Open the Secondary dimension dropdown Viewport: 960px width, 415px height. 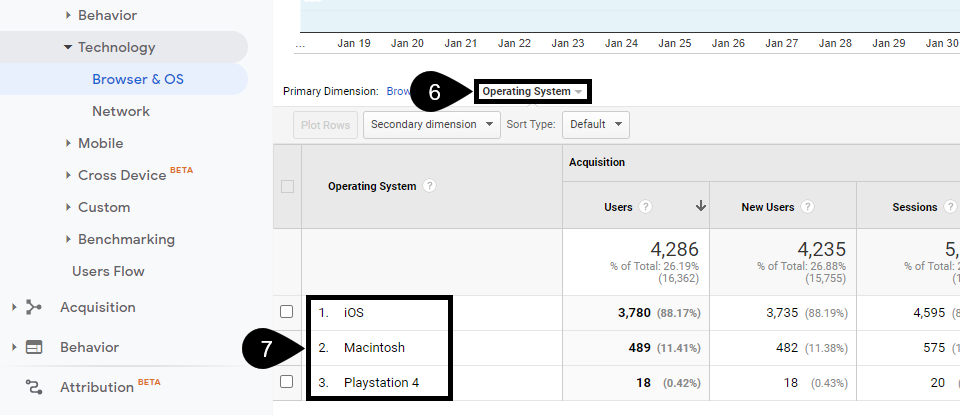432,124
